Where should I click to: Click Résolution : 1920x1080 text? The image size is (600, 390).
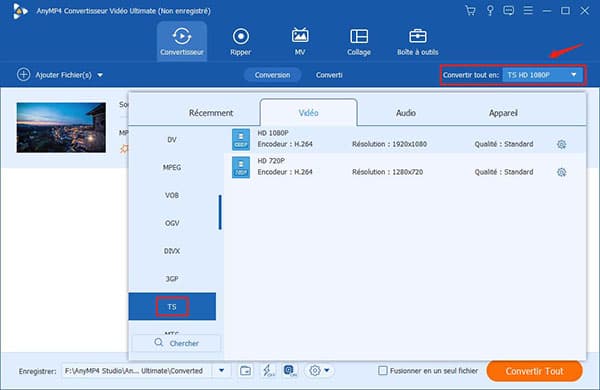point(389,144)
